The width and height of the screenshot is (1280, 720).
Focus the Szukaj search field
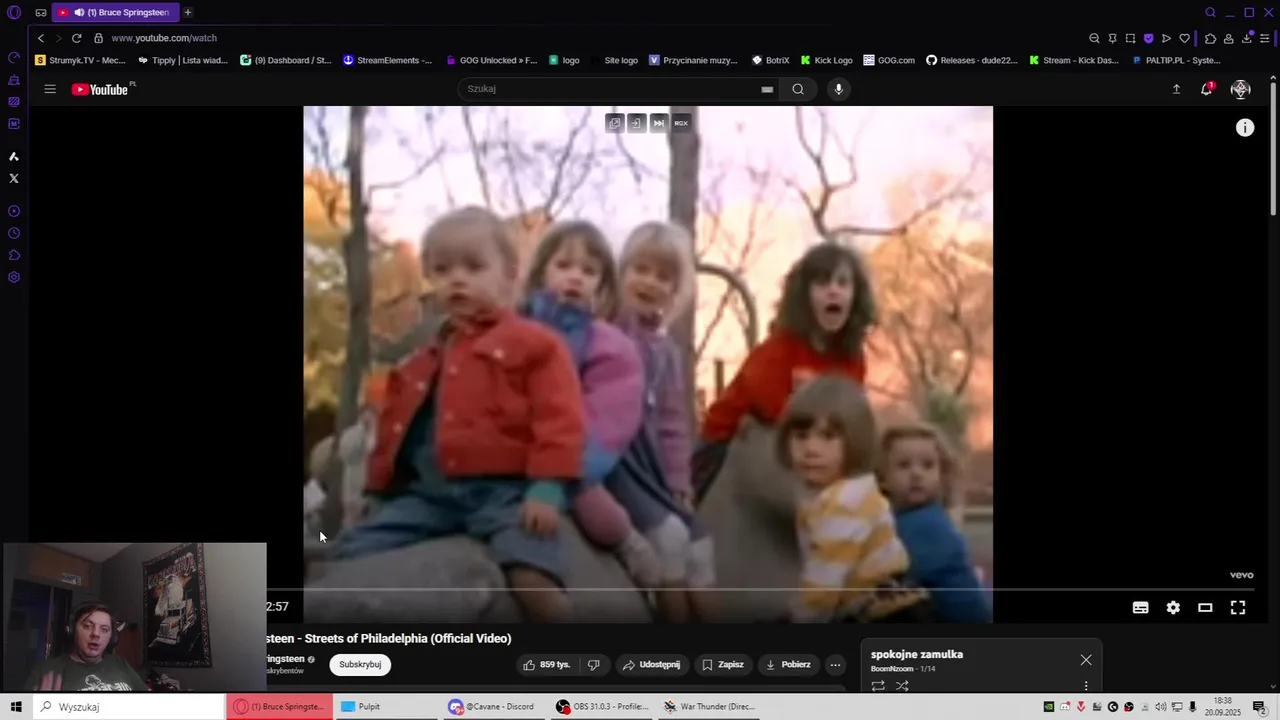(x=610, y=89)
